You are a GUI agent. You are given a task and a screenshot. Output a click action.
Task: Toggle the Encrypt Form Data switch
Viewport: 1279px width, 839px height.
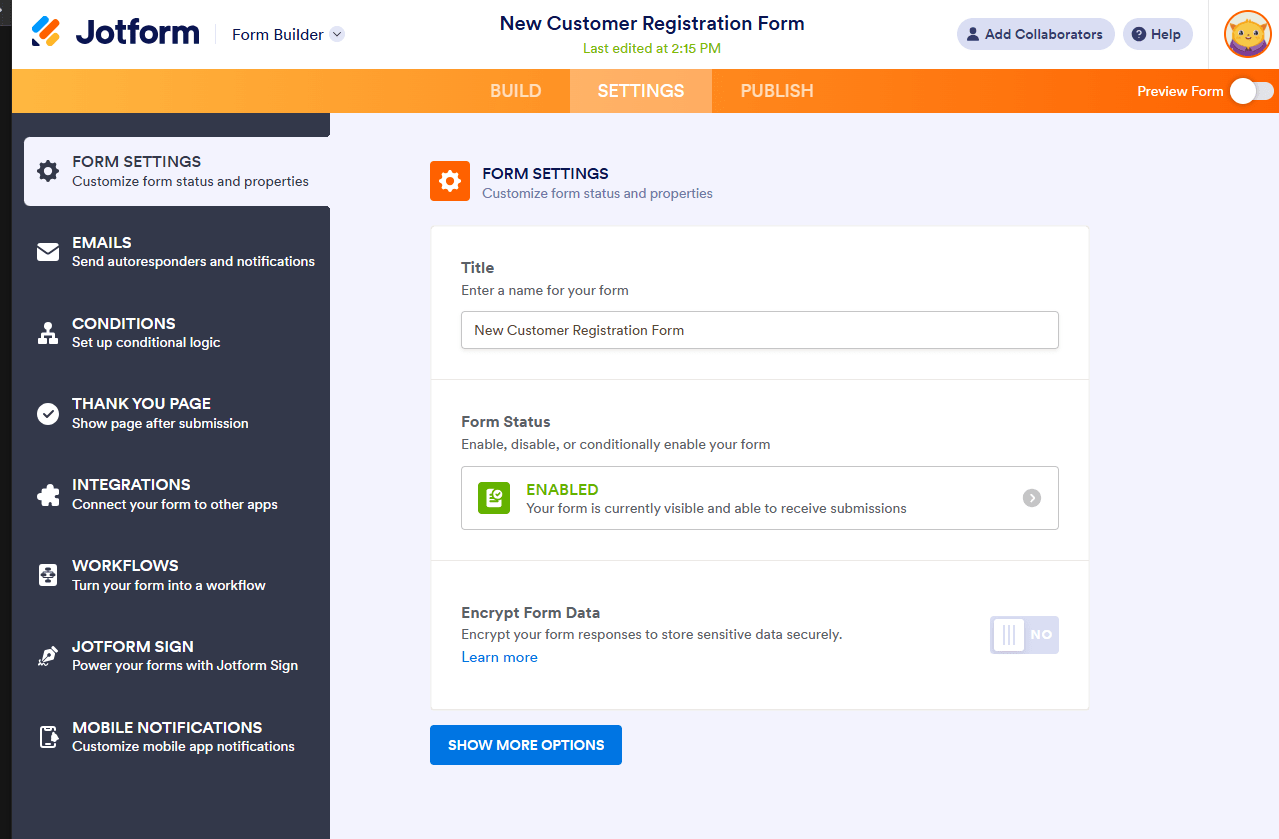(x=1024, y=635)
